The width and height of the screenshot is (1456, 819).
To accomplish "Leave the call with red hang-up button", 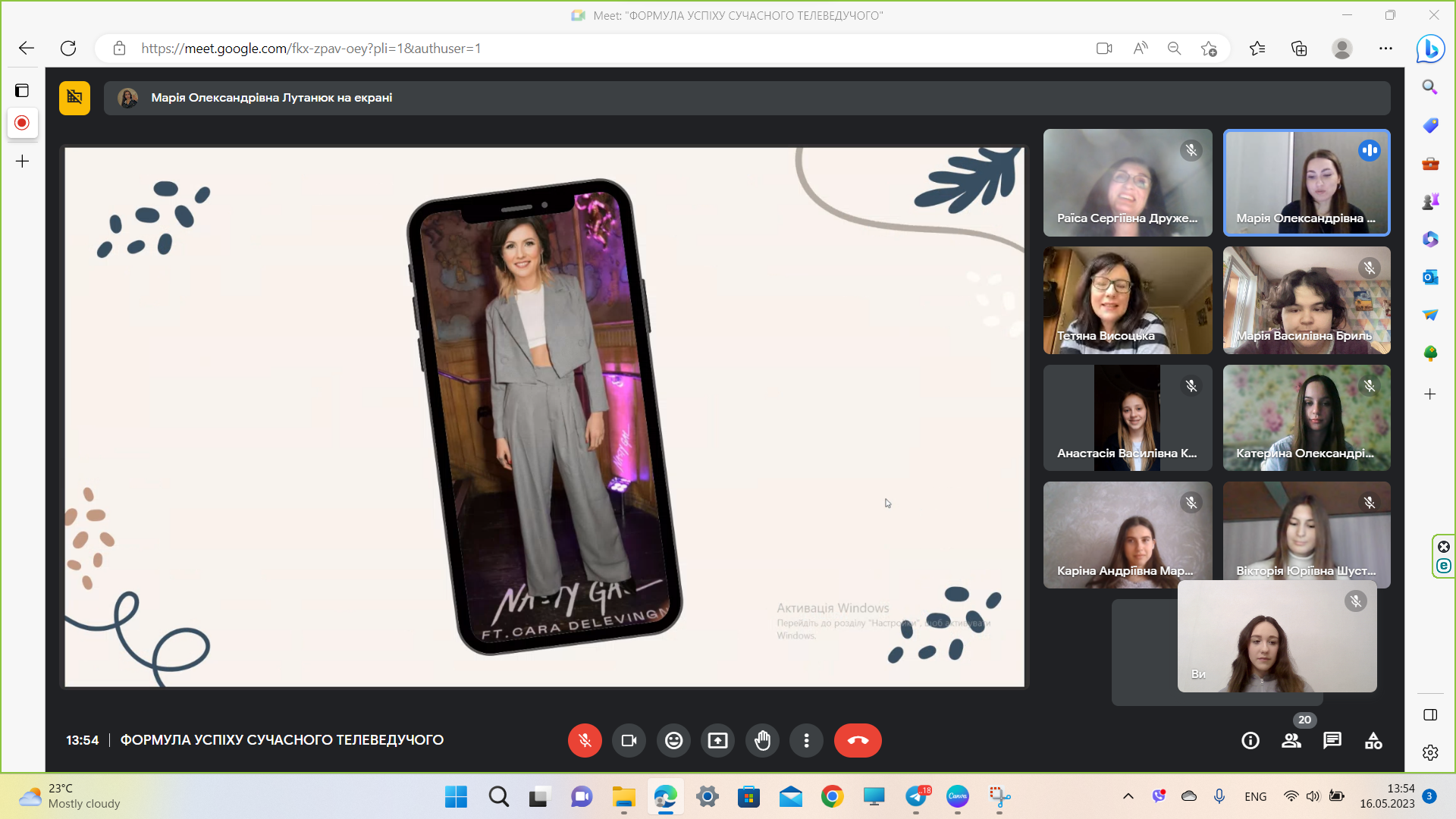I will click(858, 740).
